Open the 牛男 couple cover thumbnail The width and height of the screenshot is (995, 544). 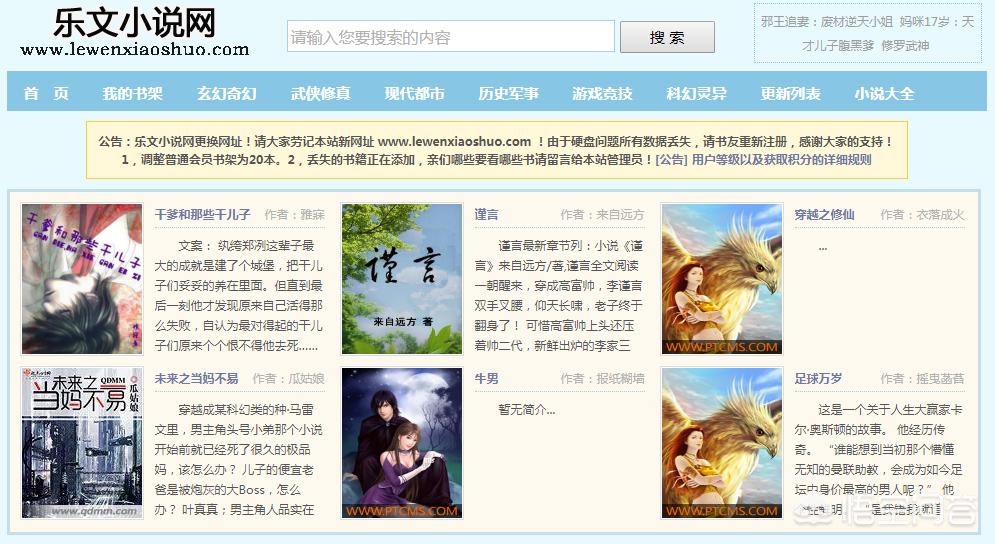click(x=402, y=443)
